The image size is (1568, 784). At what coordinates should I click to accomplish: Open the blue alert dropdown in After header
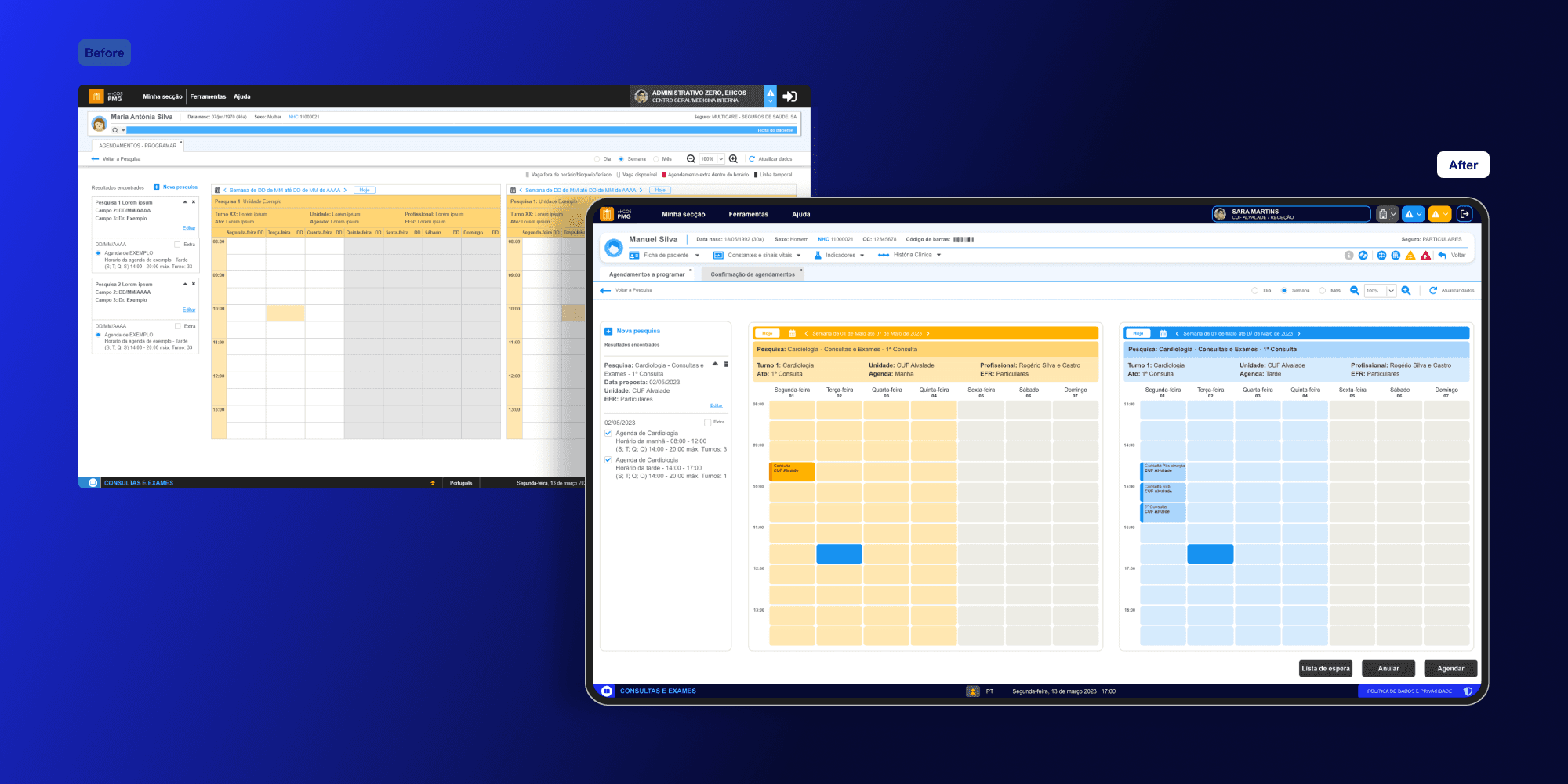pyautogui.click(x=1413, y=214)
